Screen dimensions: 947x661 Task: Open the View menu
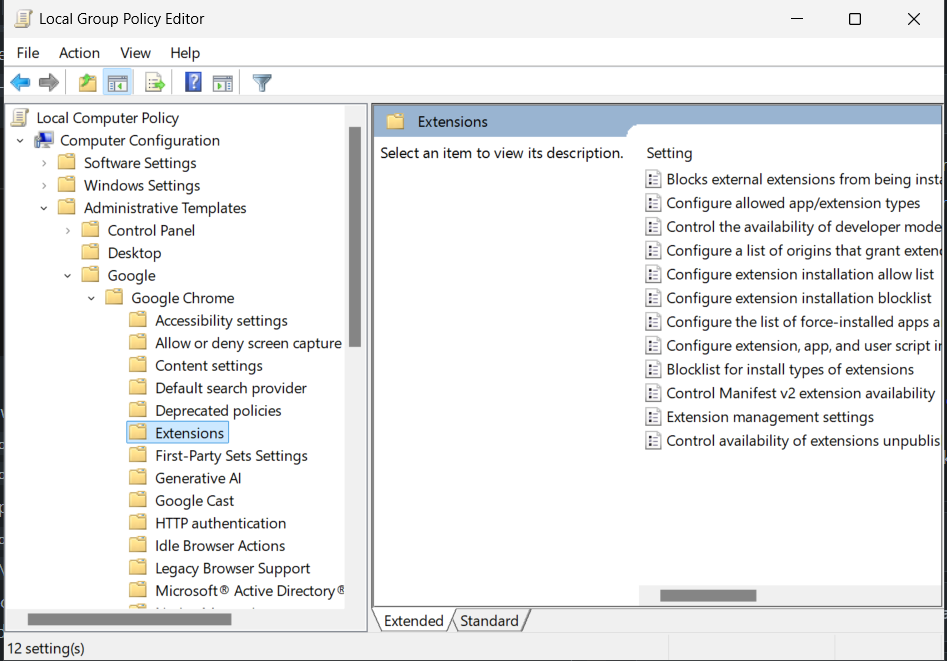pos(135,53)
